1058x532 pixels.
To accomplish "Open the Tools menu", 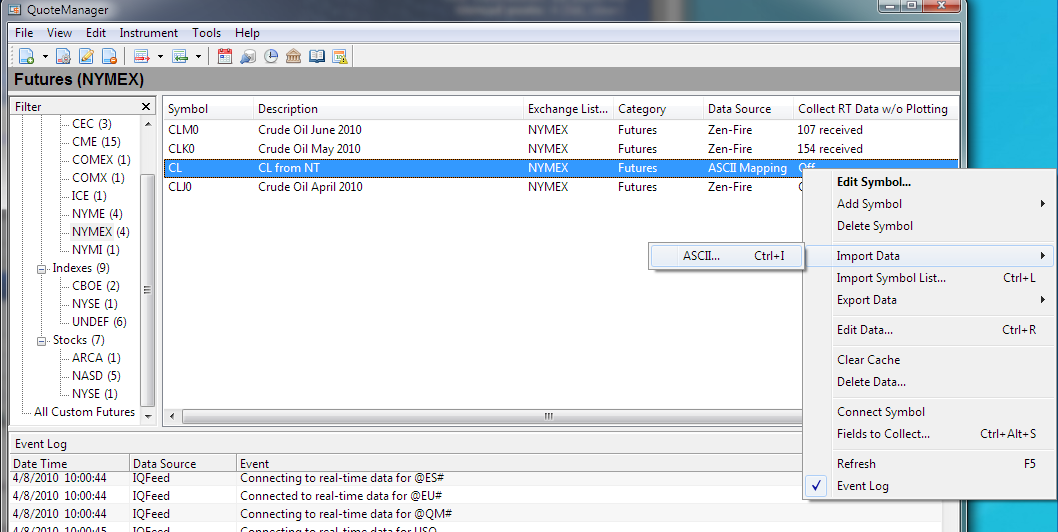I will coord(206,32).
